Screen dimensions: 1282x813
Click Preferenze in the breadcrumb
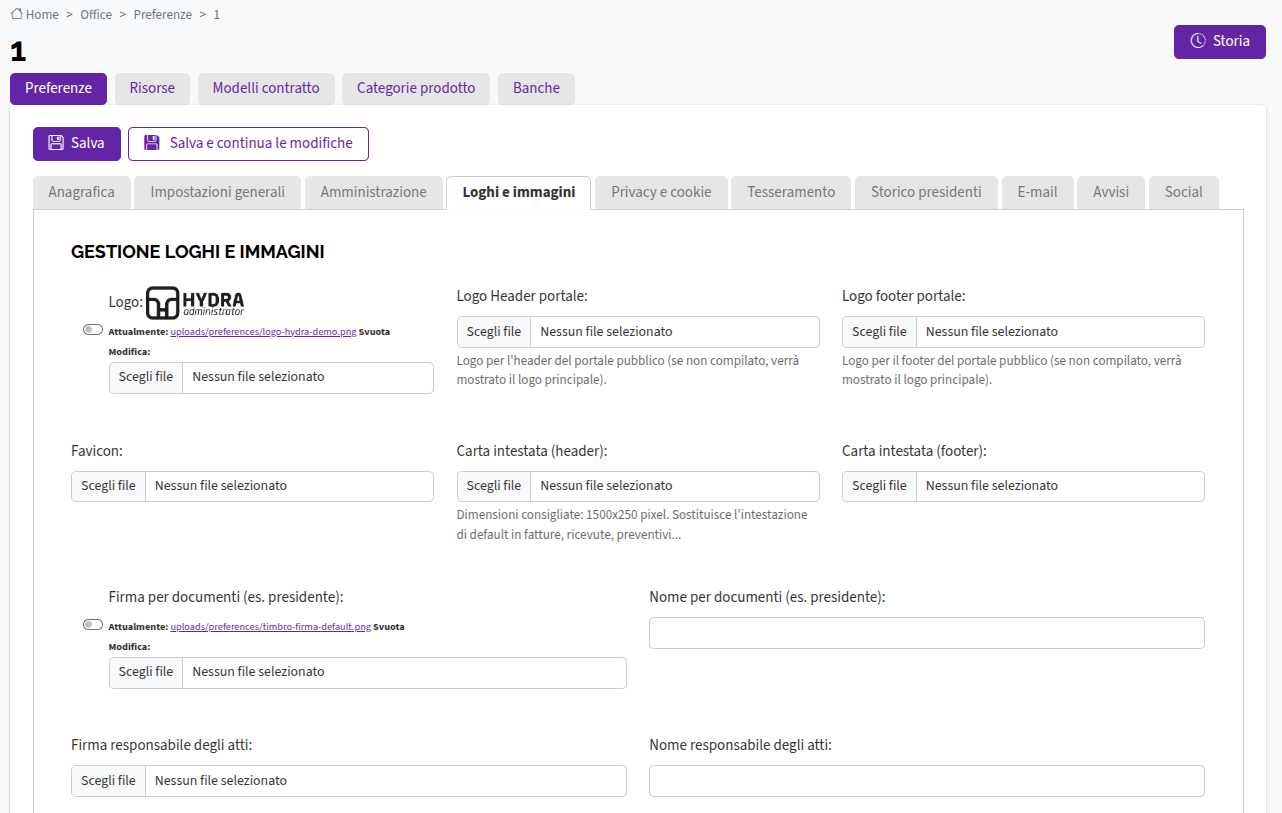pyautogui.click(x=162, y=15)
